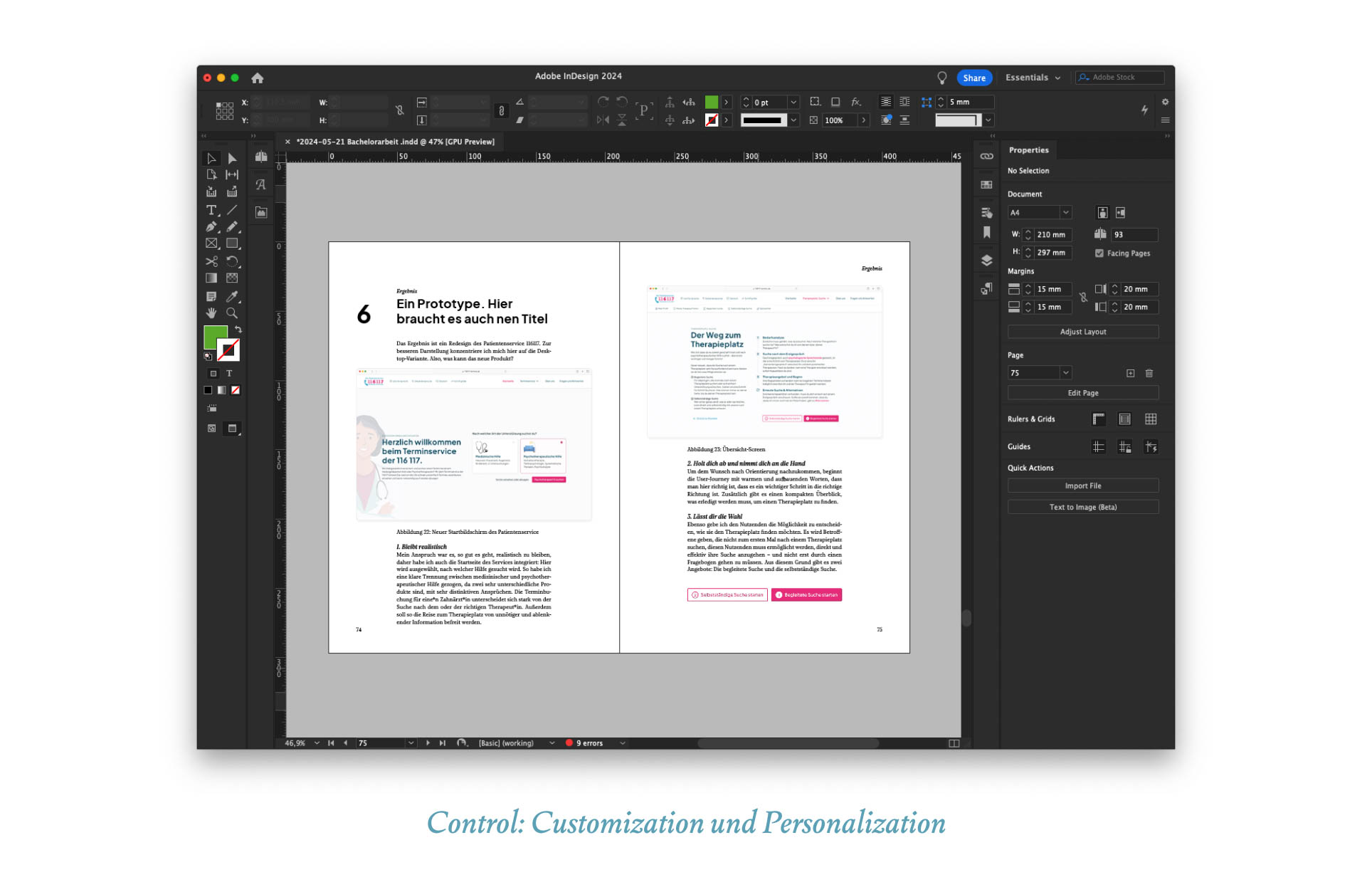
Task: Click the Edit Page button
Action: 1083,393
